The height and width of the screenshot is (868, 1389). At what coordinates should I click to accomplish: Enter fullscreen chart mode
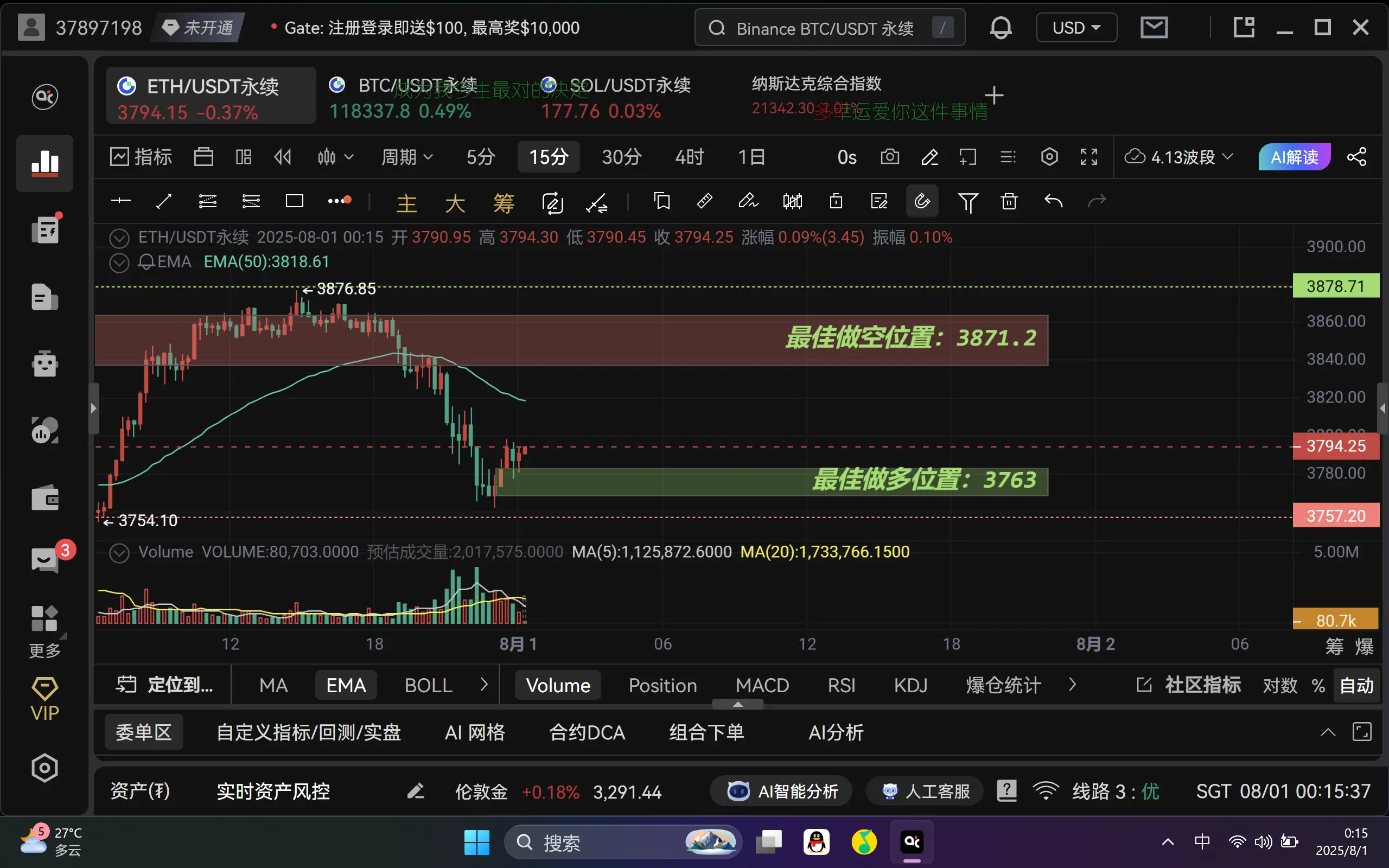pos(1089,157)
